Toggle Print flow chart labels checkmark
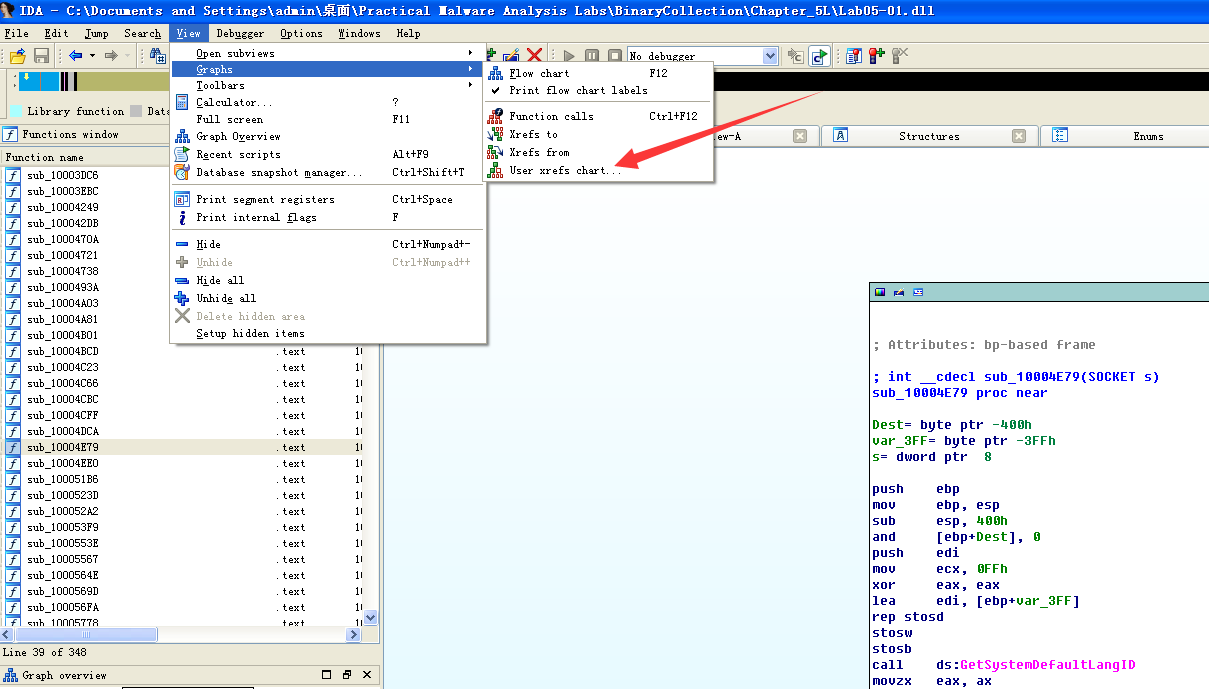The height and width of the screenshot is (689, 1209). coord(495,90)
